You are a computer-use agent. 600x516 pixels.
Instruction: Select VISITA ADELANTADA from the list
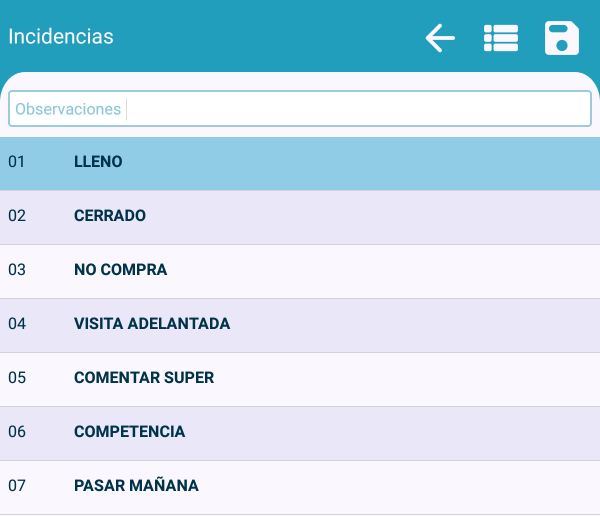(x=152, y=324)
